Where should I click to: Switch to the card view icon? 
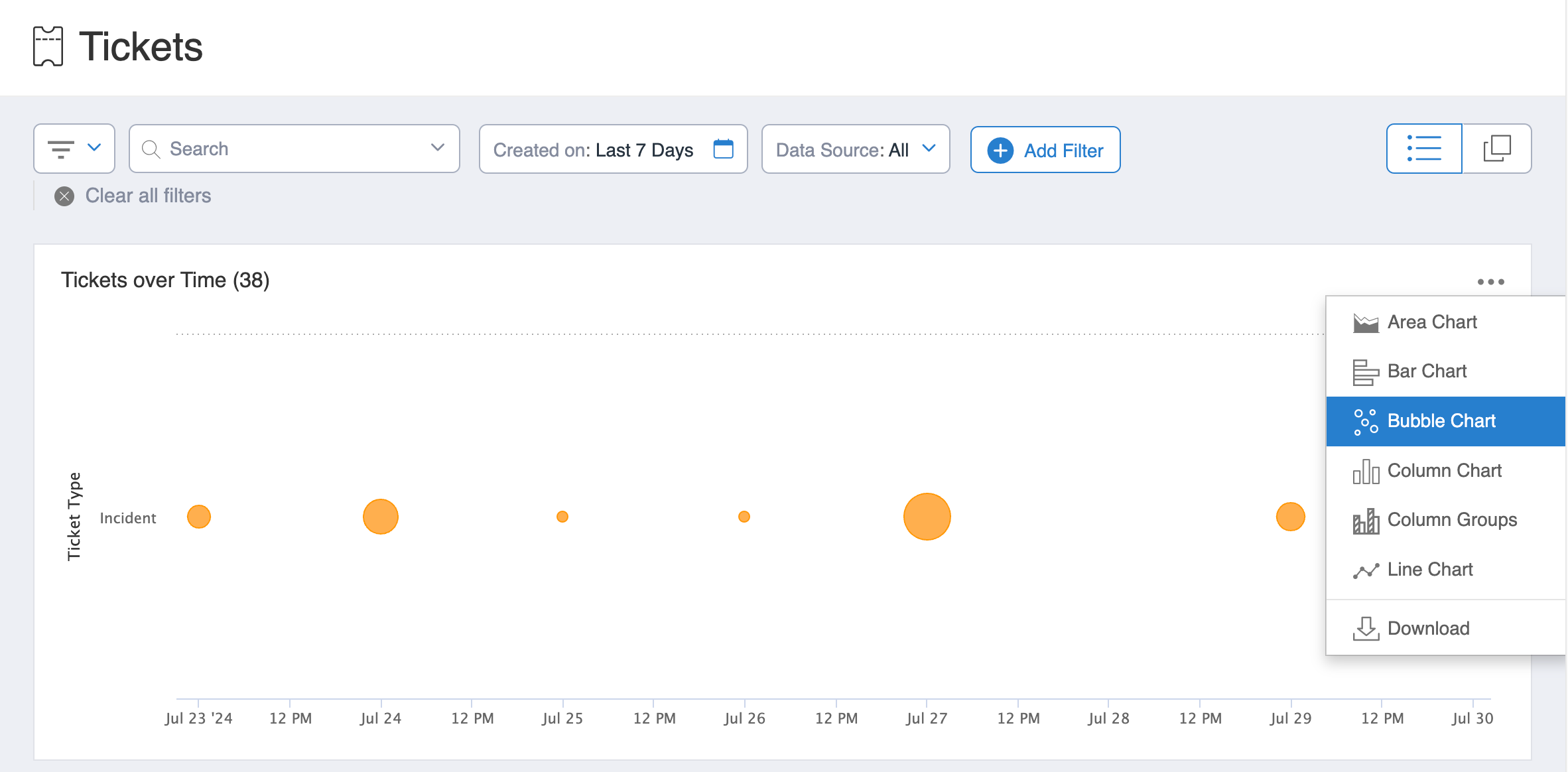pyautogui.click(x=1497, y=149)
